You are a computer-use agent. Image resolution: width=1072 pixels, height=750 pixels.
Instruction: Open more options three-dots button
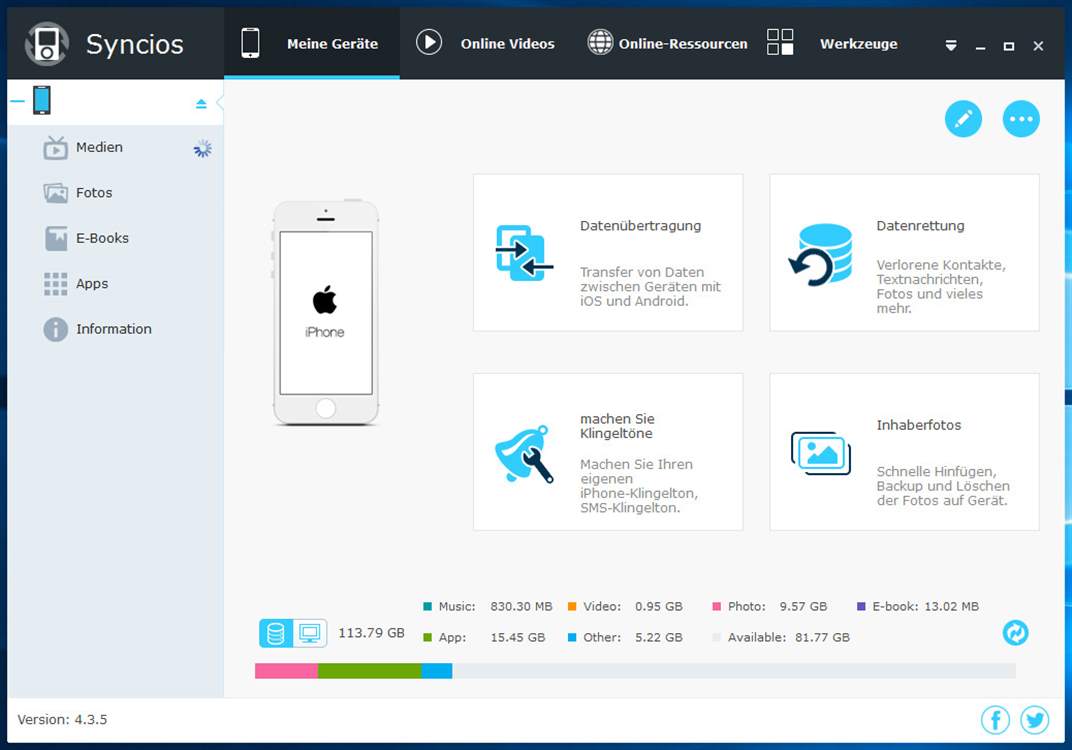coord(1021,119)
